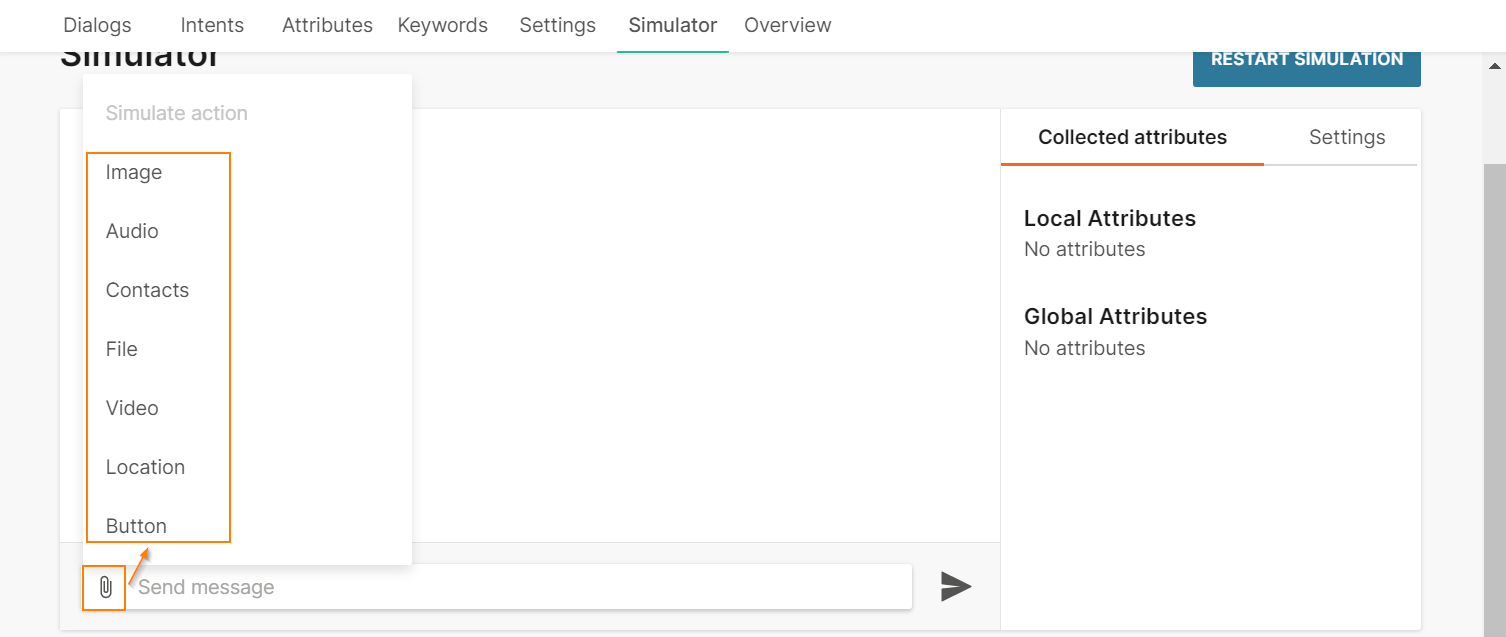This screenshot has width=1506, height=637.
Task: Choose Audio in the simulate action list
Action: [132, 231]
